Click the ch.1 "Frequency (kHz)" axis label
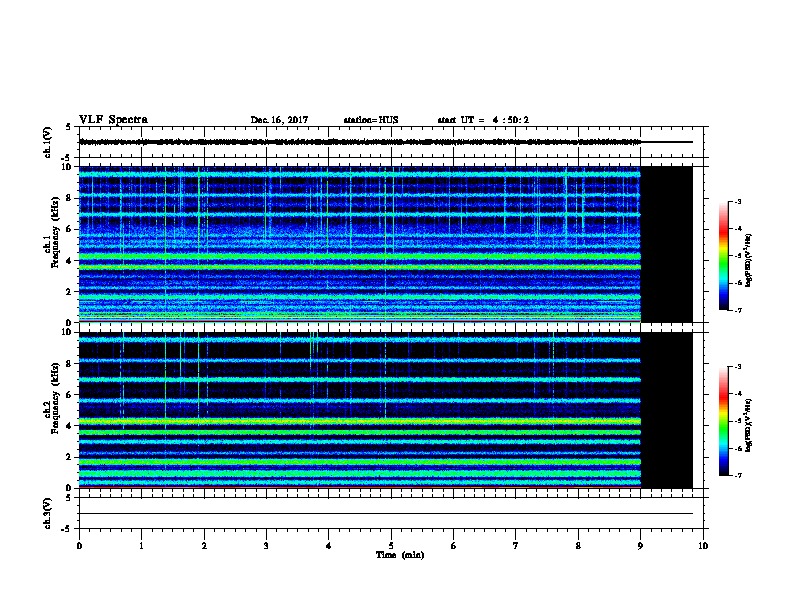Viewport: 792px width, 612px height. click(x=55, y=232)
